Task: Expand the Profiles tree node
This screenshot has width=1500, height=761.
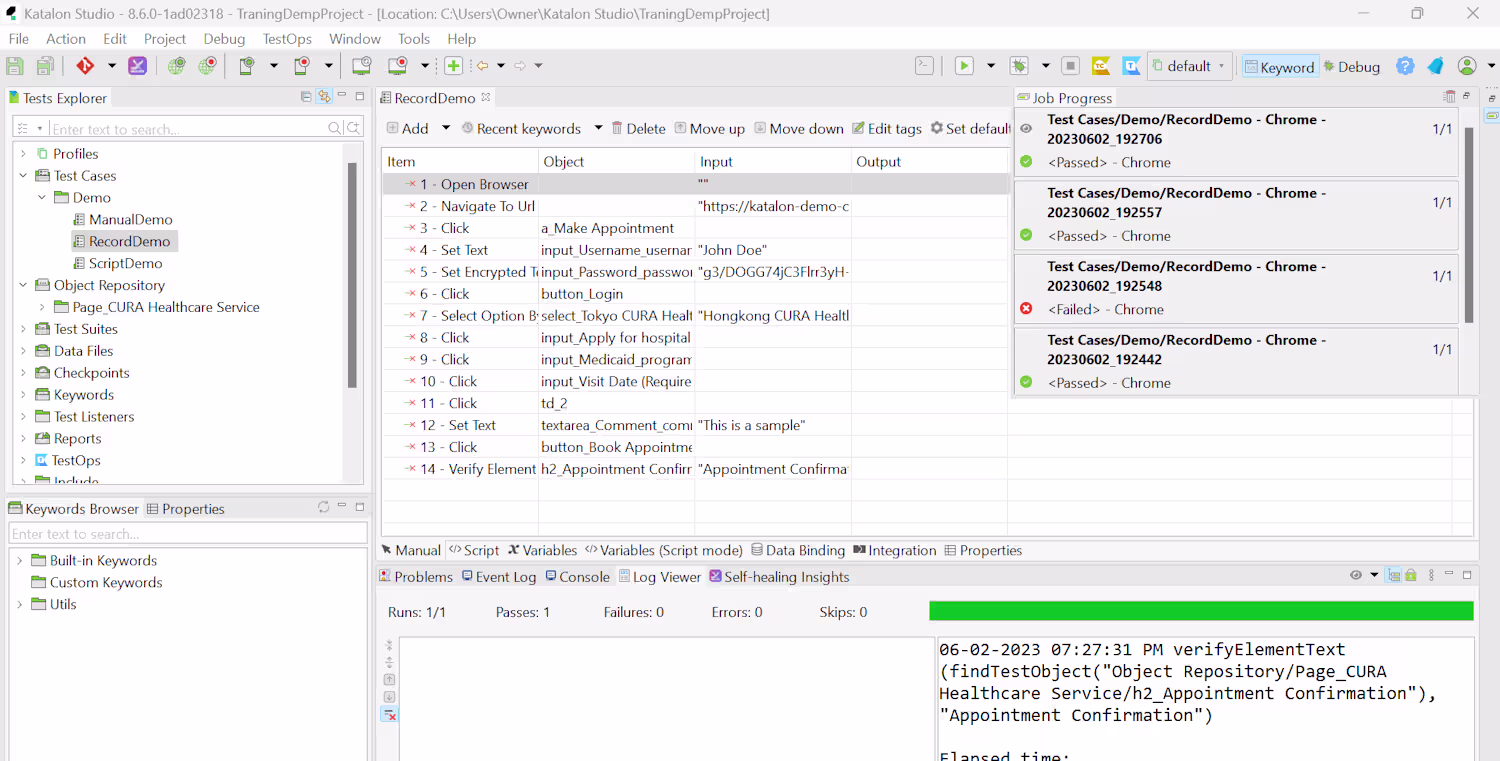Action: [x=23, y=154]
